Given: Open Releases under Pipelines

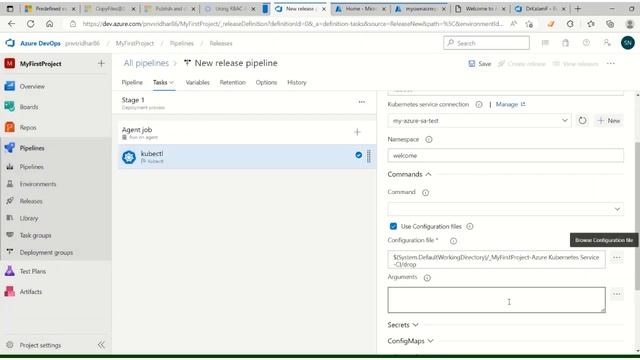Looking at the screenshot, I should (x=31, y=201).
